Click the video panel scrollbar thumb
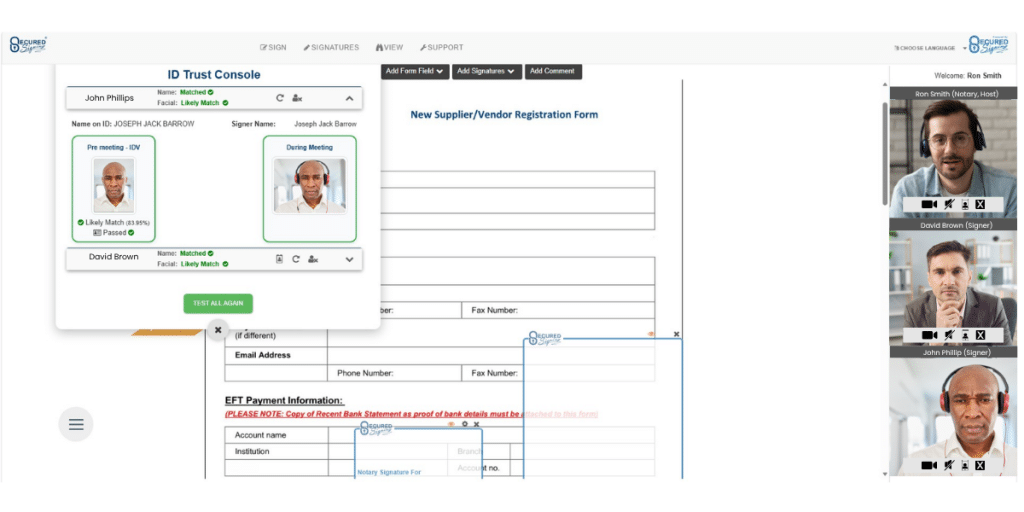This screenshot has width=1024, height=512. (886, 153)
